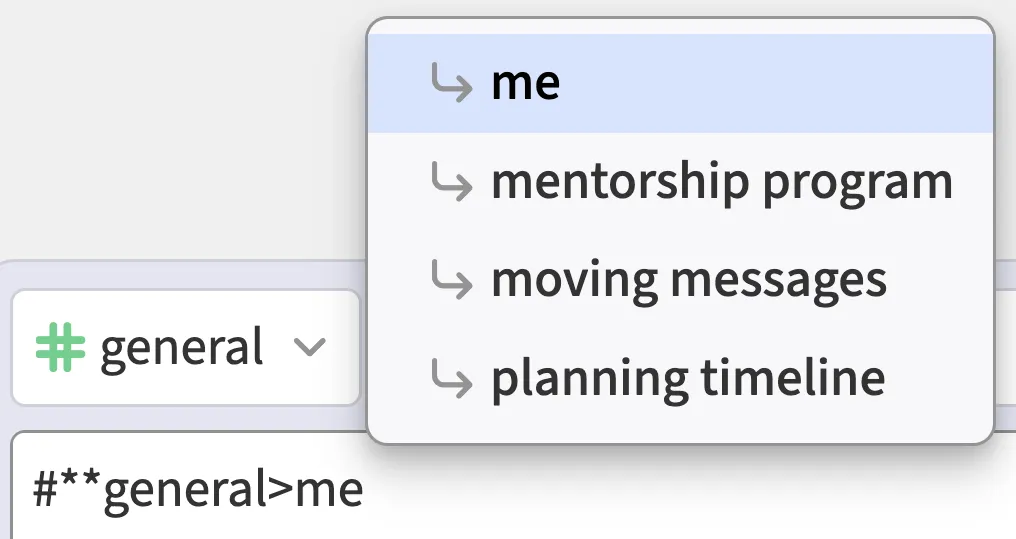
Task: Click the green hash icon for general
Action: (59, 347)
